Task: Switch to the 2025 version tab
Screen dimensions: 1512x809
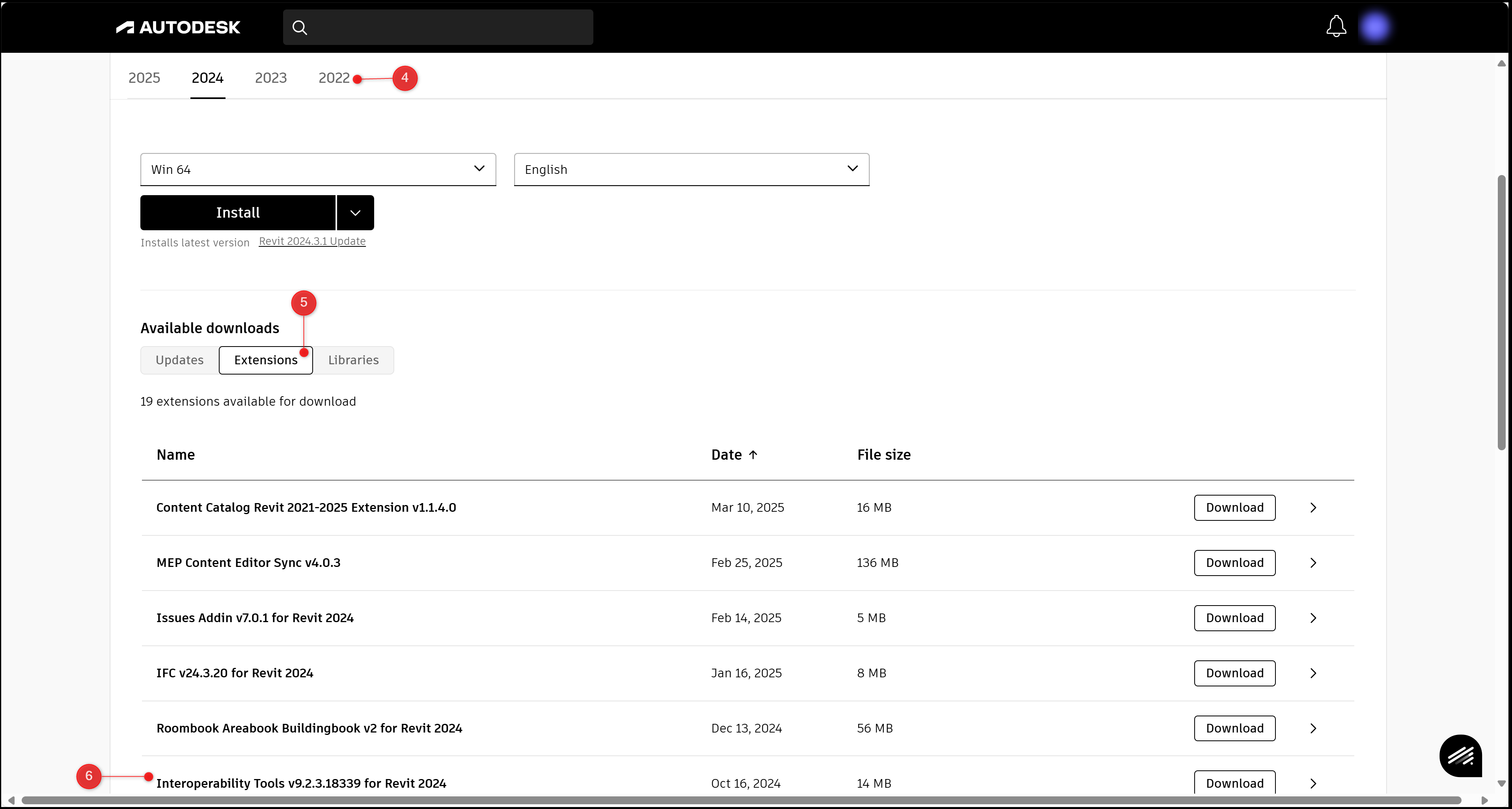Action: coord(144,78)
